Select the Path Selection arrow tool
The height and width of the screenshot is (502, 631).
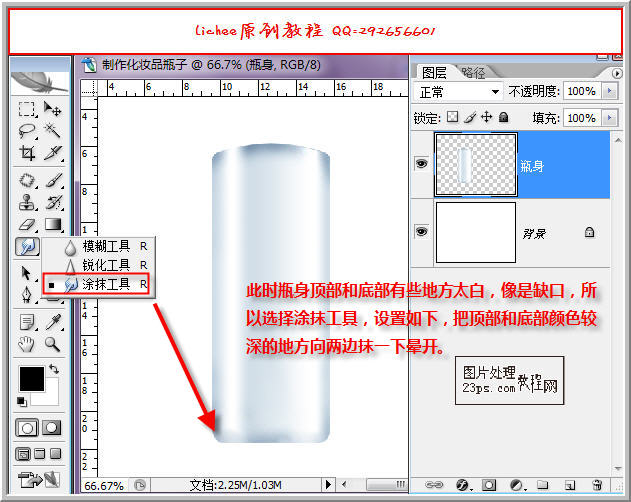[26, 273]
